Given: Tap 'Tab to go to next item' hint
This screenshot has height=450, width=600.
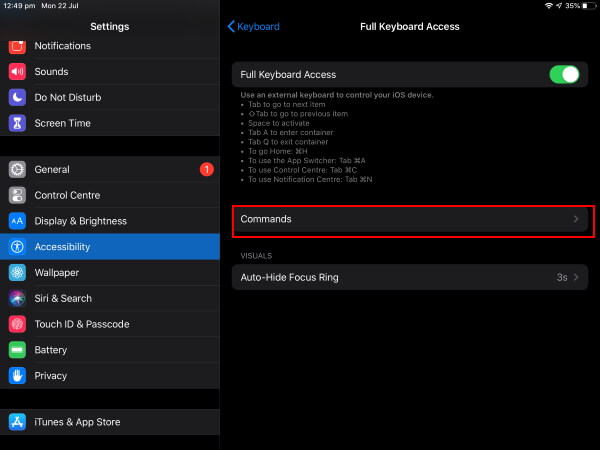Looking at the screenshot, I should tap(287, 104).
